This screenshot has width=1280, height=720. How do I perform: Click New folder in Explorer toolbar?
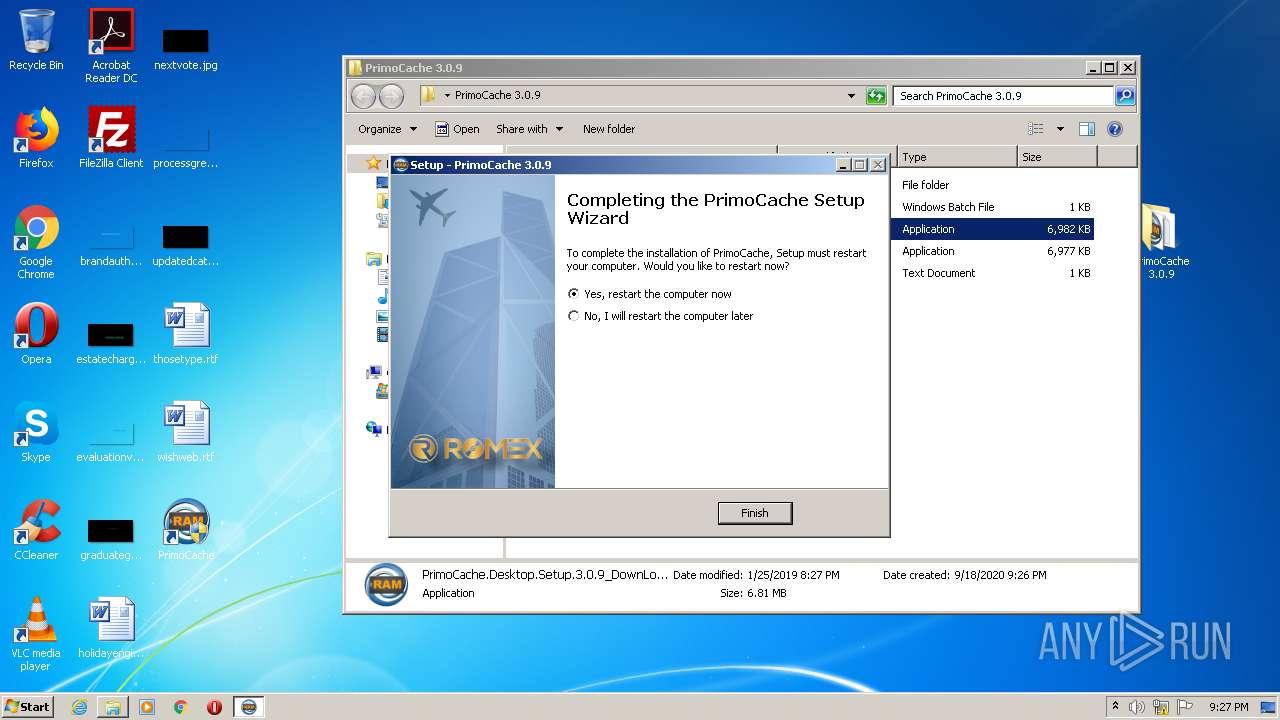point(609,129)
